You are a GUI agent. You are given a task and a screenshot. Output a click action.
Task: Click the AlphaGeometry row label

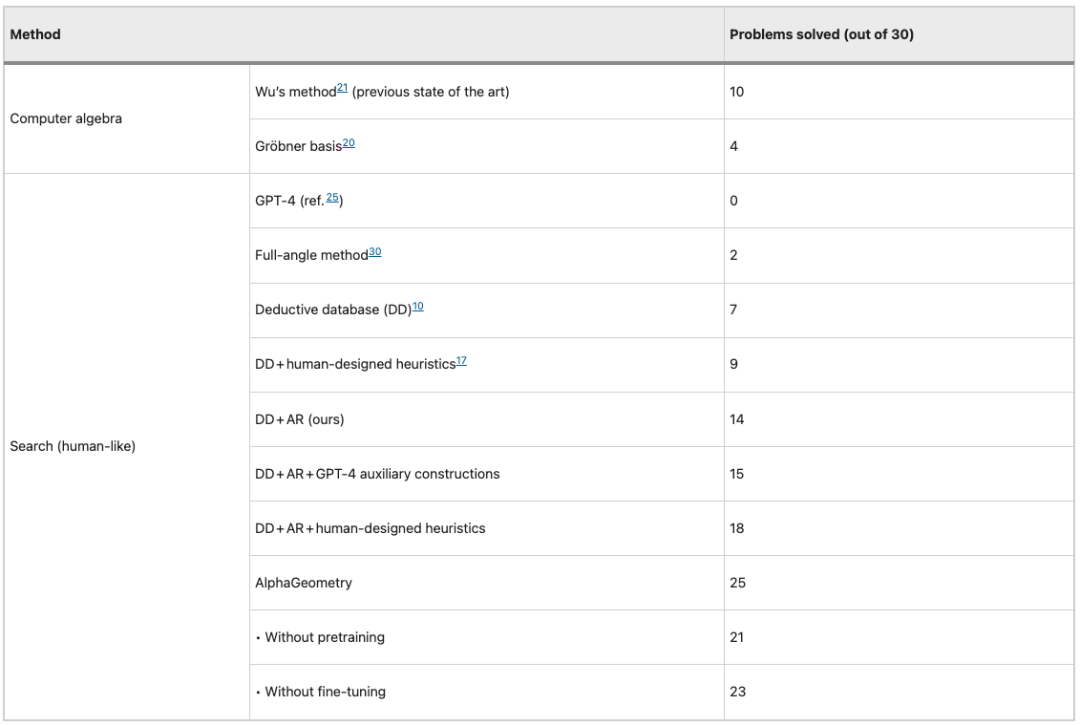[x=303, y=583]
